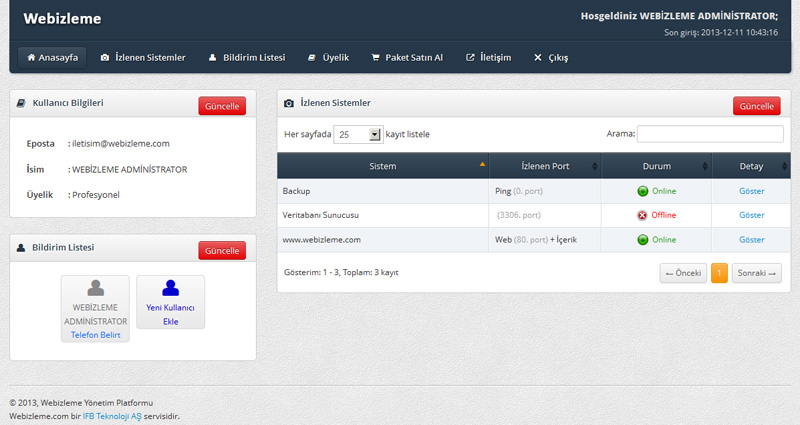Go to Paket Satın Al menu

click(x=407, y=58)
